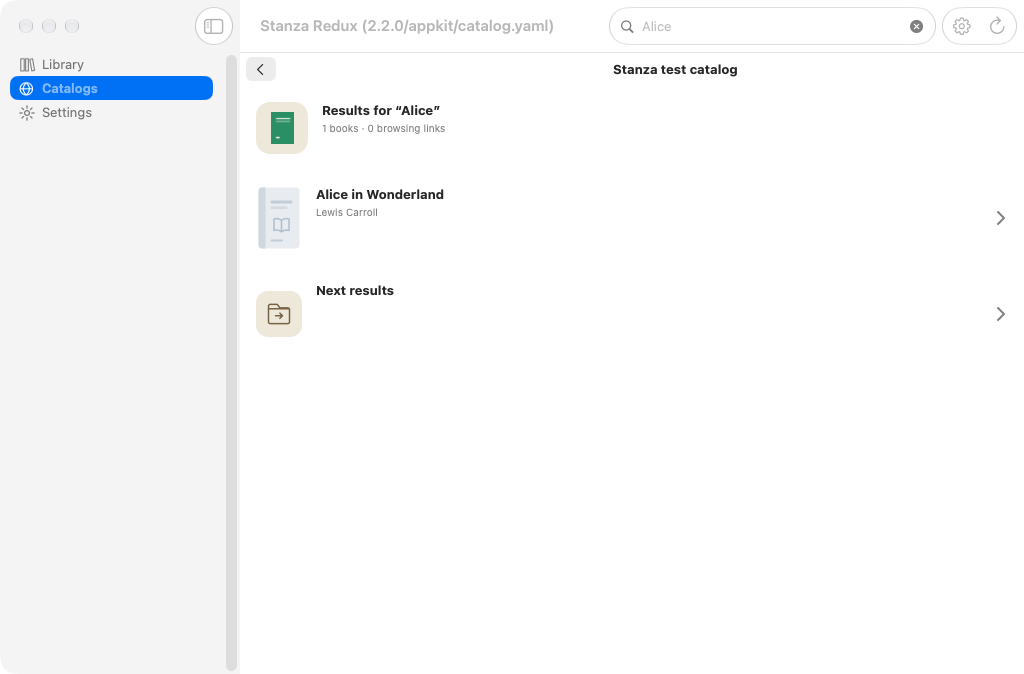Open the Alice in Wonderland entry
Screen dimensions: 1024x674
[632, 218]
